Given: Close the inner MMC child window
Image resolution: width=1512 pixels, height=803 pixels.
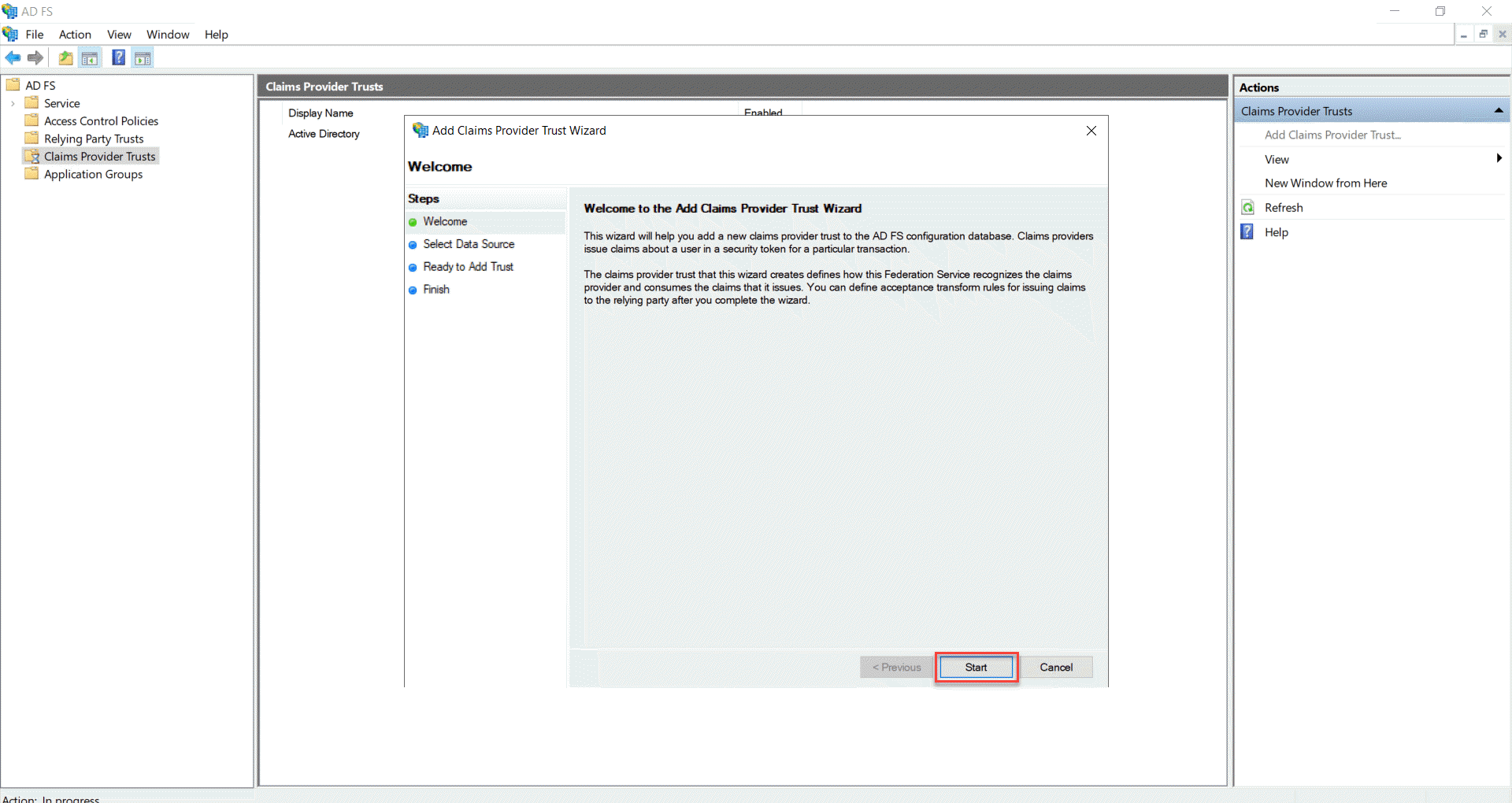Looking at the screenshot, I should [x=1503, y=34].
